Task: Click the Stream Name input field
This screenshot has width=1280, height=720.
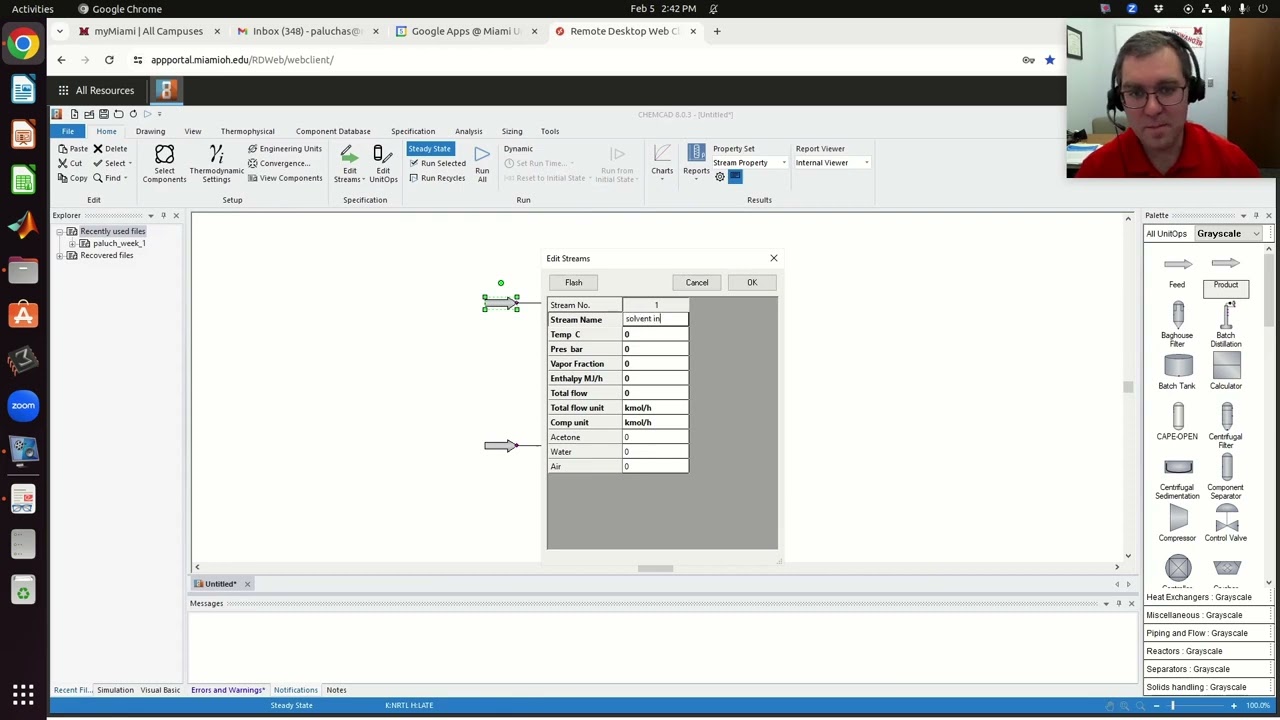Action: coord(655,319)
